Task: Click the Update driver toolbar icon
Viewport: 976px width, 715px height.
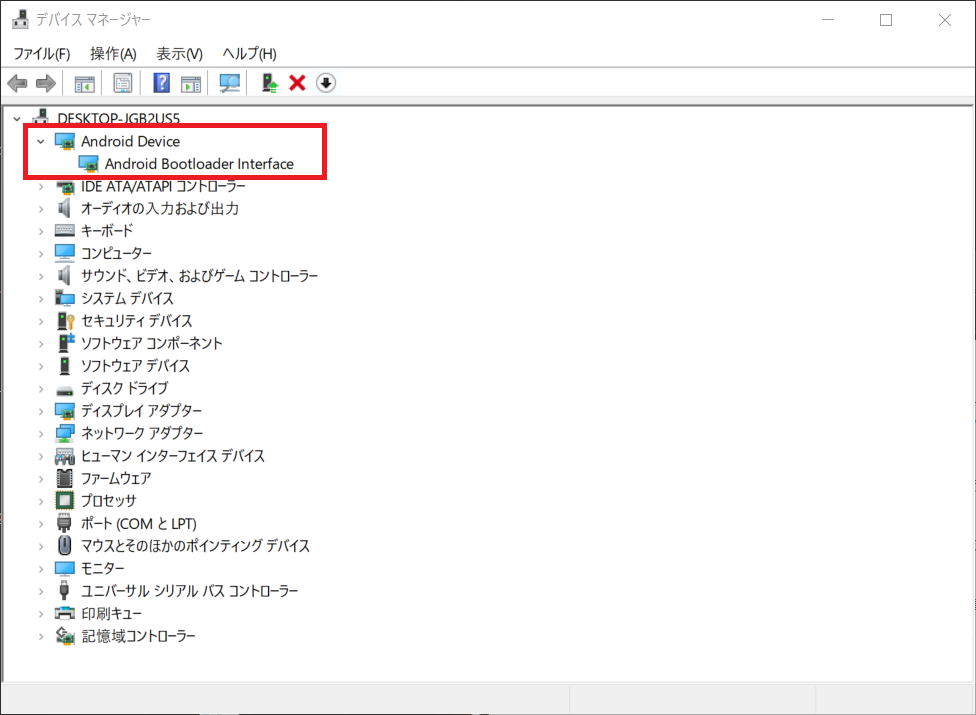Action: coord(269,83)
